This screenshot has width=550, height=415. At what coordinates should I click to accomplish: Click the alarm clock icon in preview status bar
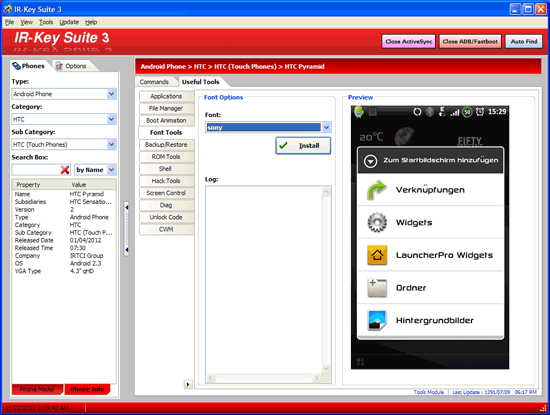(479, 112)
